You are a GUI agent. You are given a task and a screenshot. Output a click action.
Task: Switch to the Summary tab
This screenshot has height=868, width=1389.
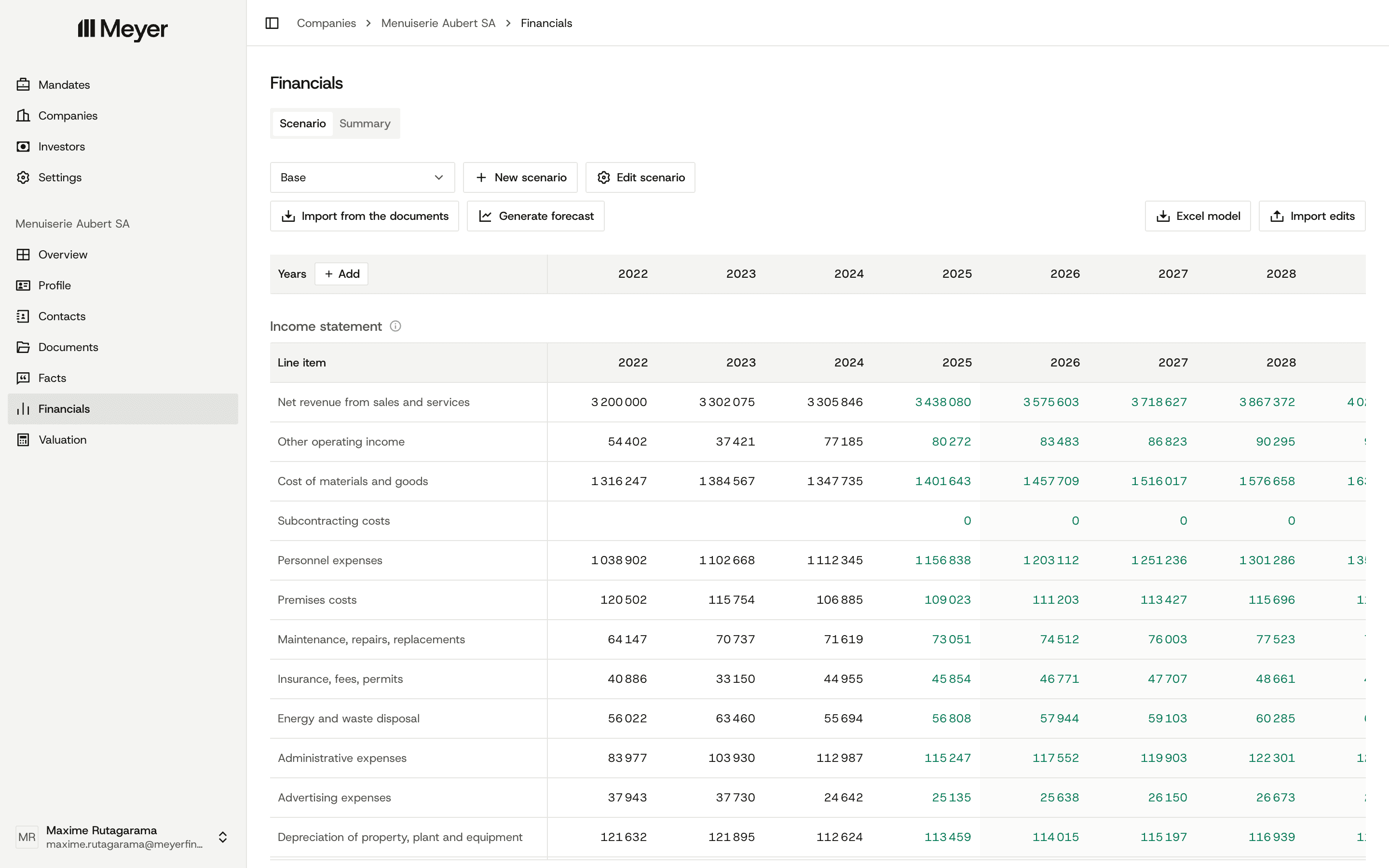tap(365, 123)
